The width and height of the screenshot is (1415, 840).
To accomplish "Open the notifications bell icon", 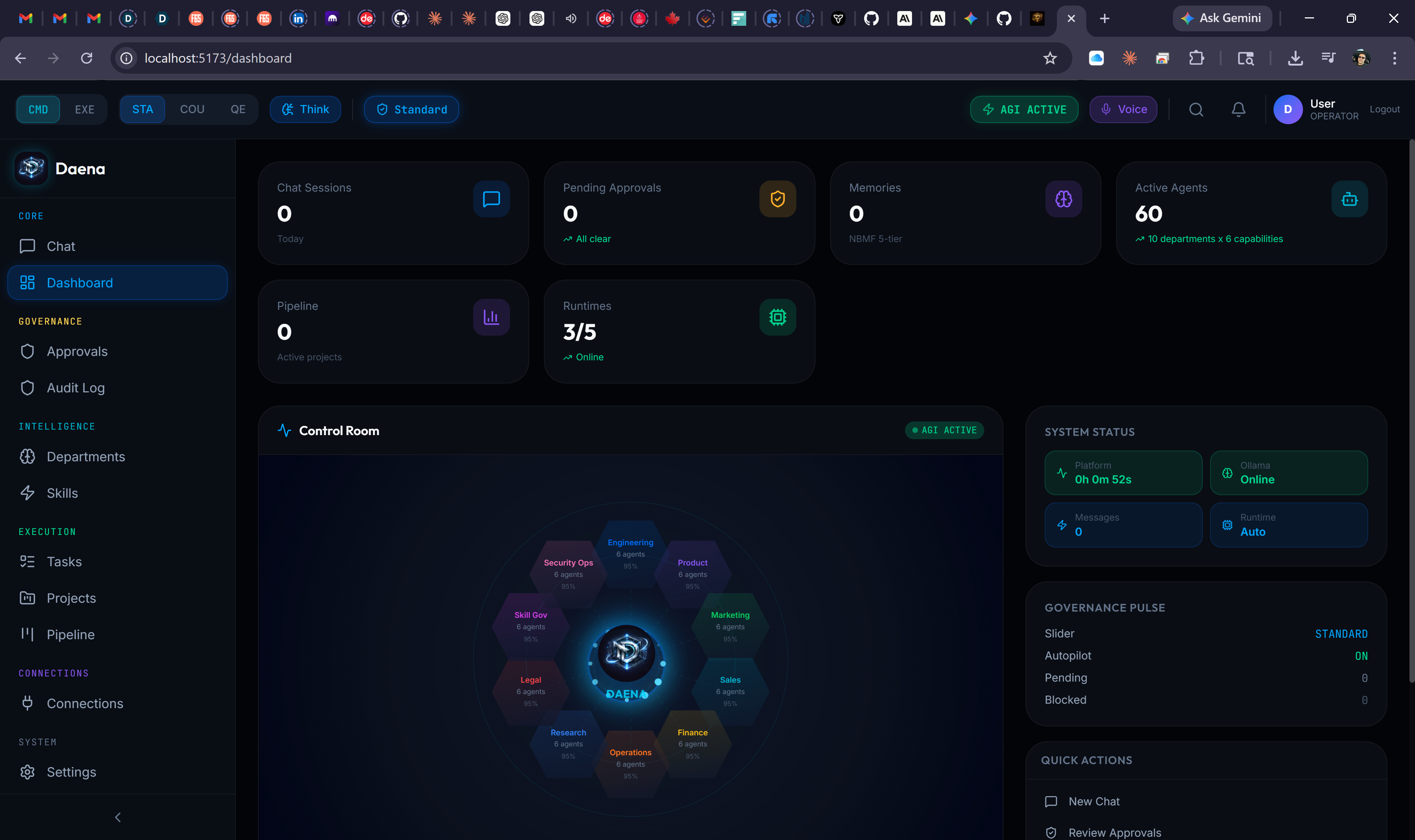I will (x=1238, y=109).
